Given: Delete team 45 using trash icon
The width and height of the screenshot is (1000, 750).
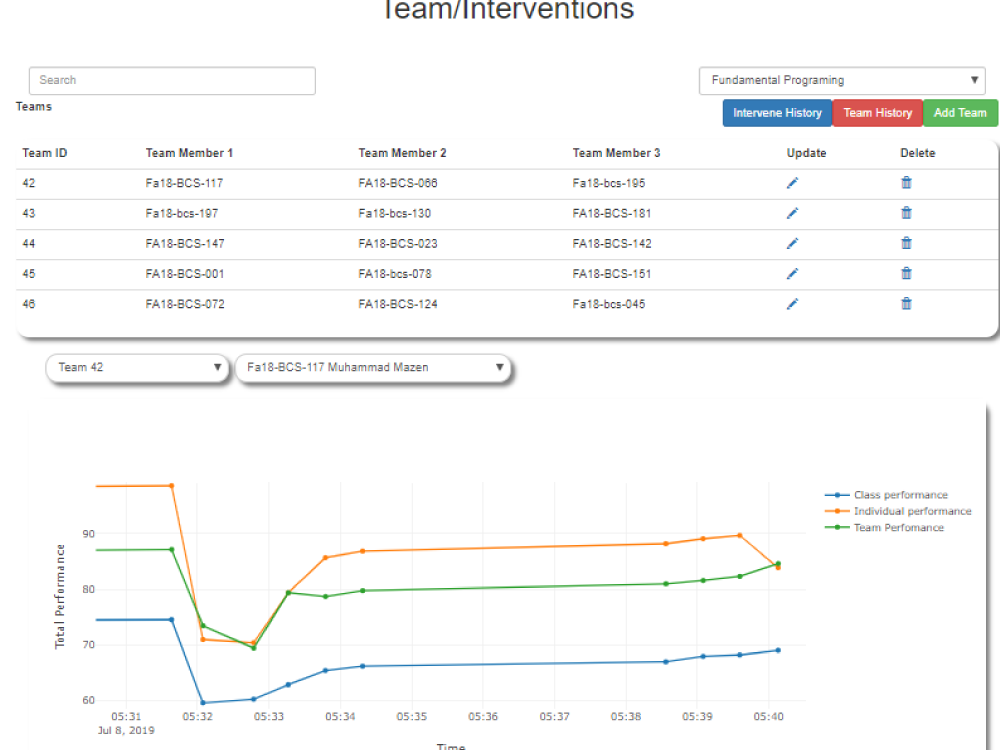Looking at the screenshot, I should [906, 274].
